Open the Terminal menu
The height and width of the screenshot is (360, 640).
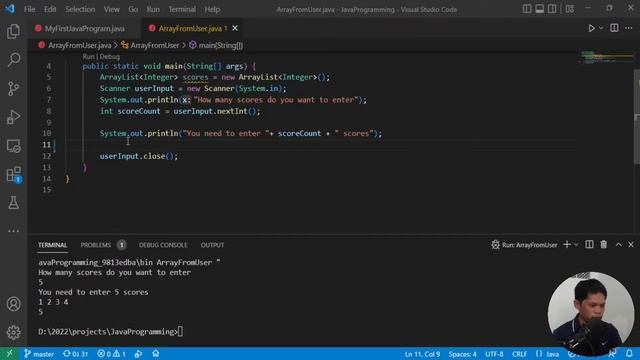pos(182,9)
